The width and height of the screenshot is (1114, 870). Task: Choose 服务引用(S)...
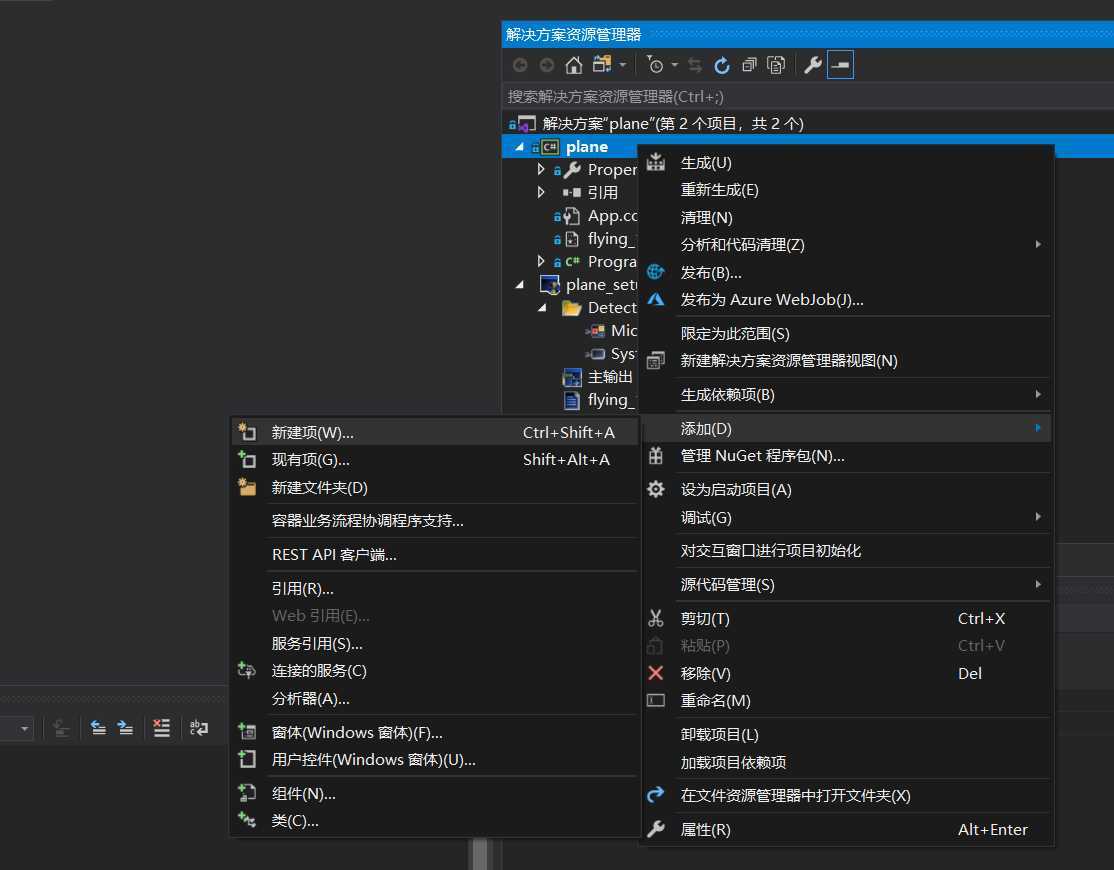[435, 644]
